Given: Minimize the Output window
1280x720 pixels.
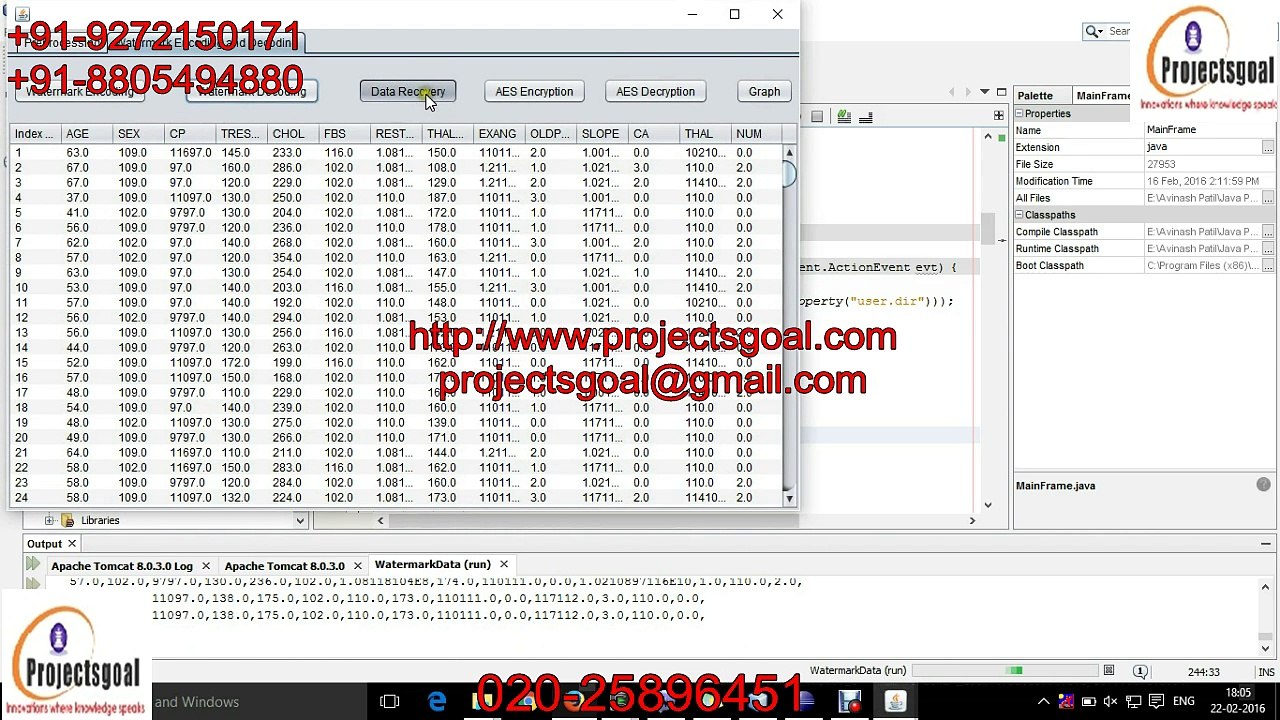Looking at the screenshot, I should coord(1266,544).
